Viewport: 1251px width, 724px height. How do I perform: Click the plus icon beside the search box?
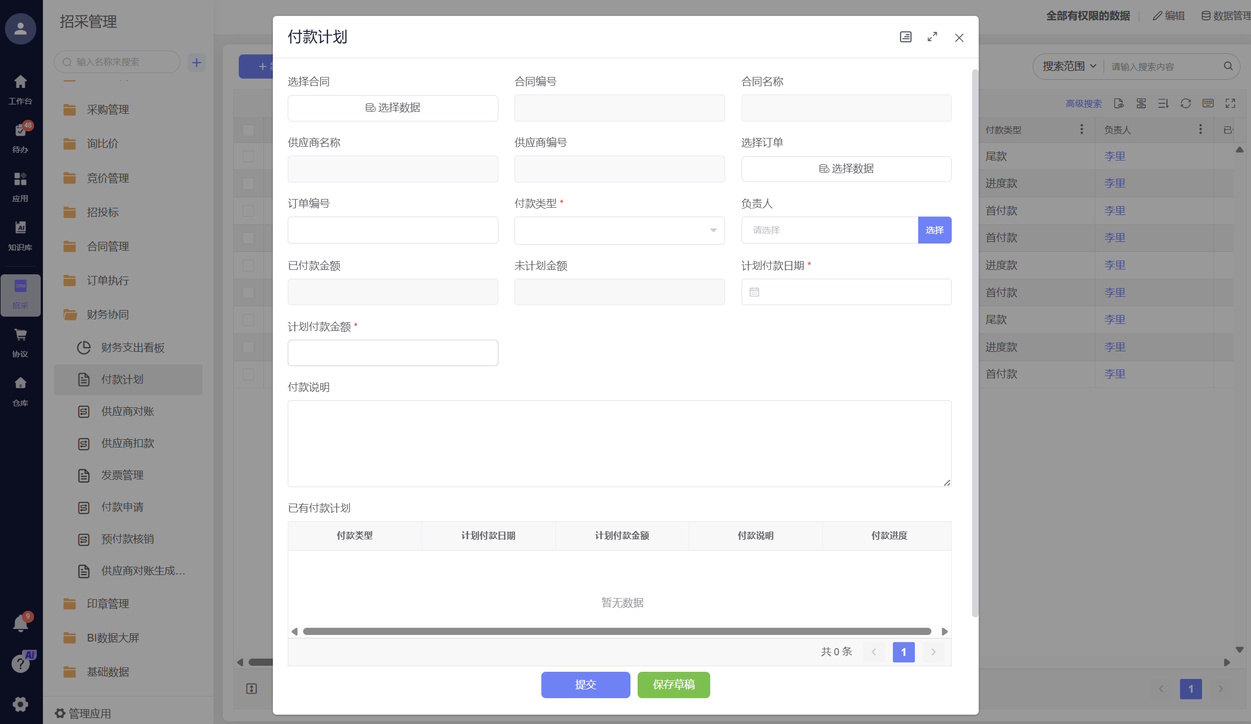(x=197, y=62)
